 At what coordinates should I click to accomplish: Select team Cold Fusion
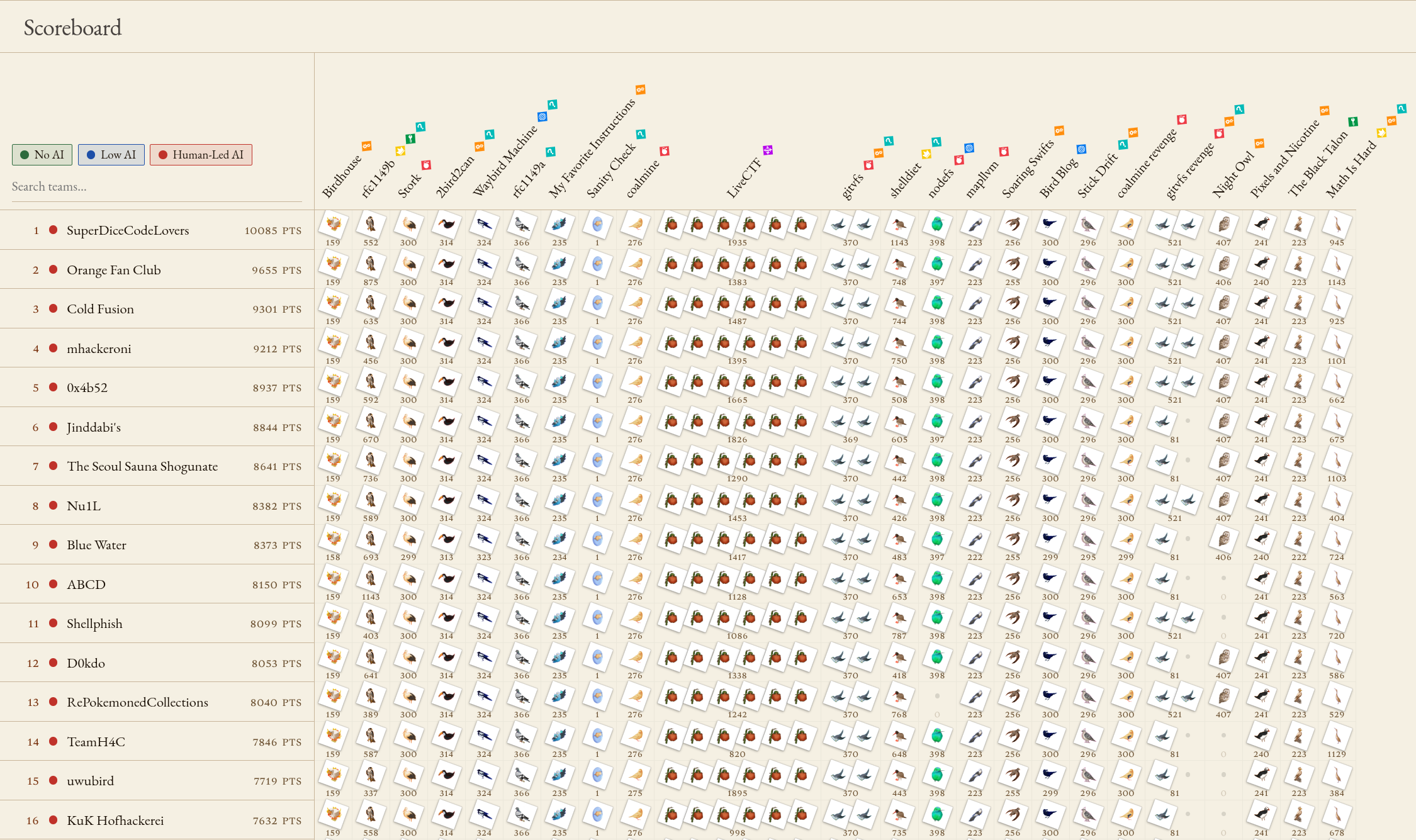point(101,309)
